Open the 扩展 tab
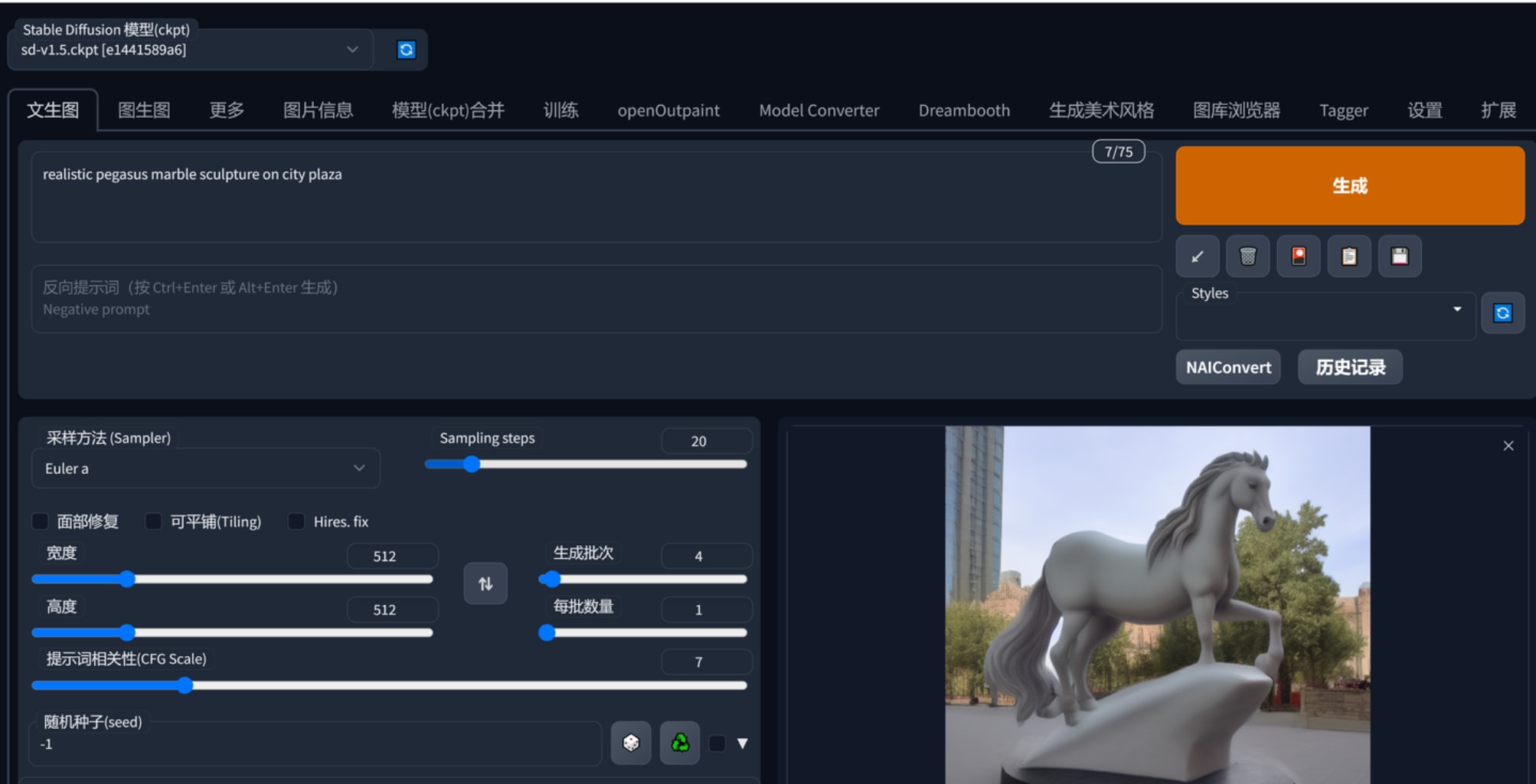The width and height of the screenshot is (1536, 784). [x=1498, y=110]
